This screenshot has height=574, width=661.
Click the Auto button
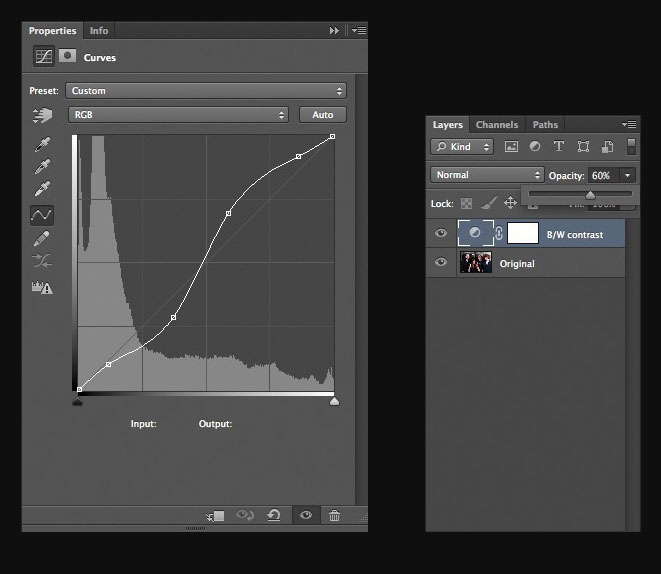(x=323, y=115)
